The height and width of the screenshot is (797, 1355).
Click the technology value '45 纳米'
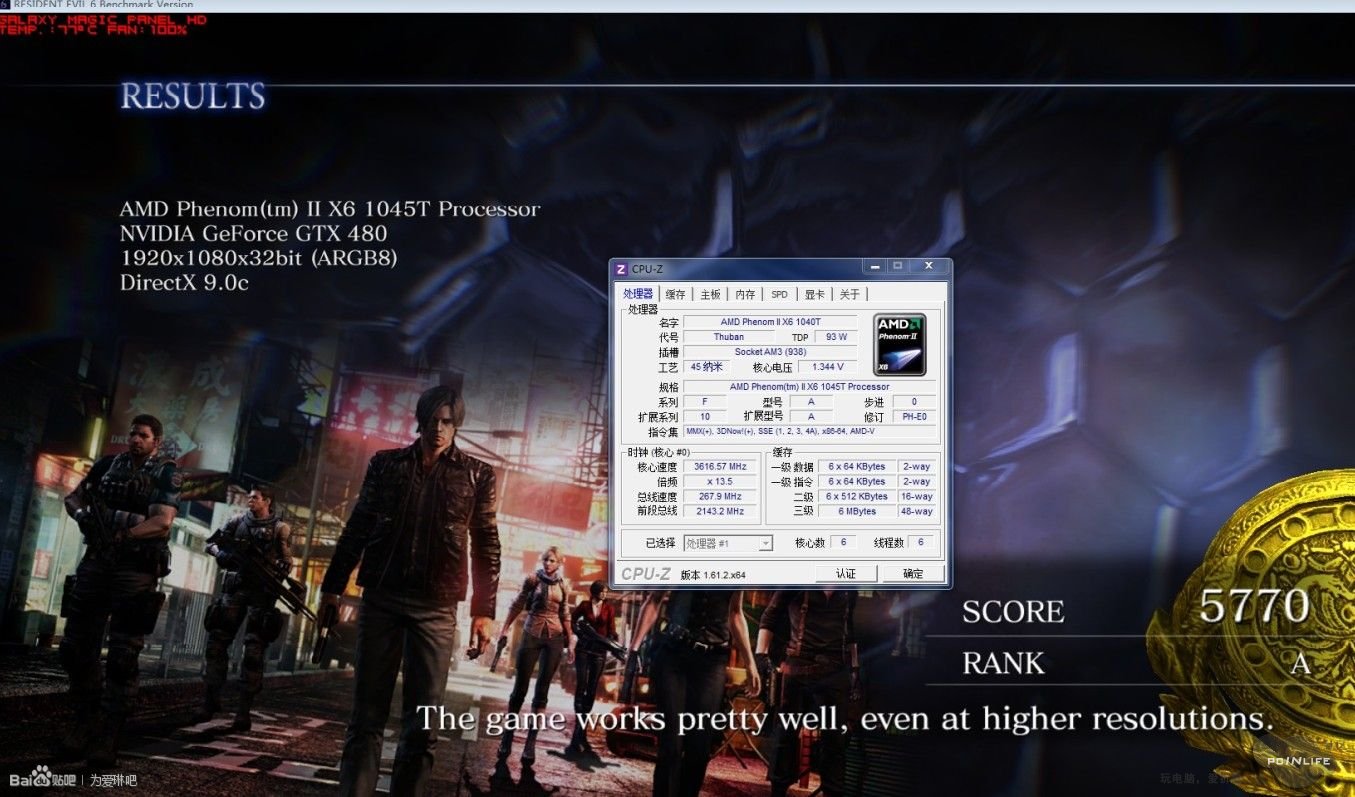tap(706, 367)
